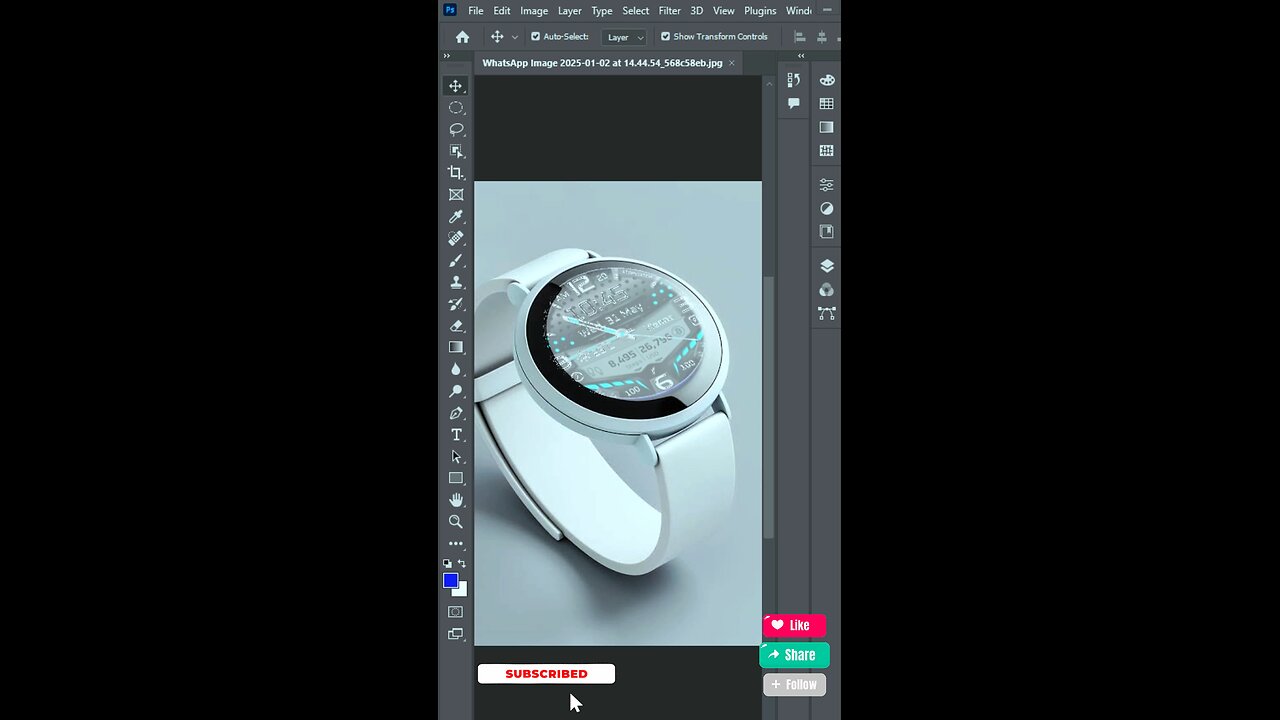The width and height of the screenshot is (1280, 720).
Task: Expand the left toolbar double-arrow
Action: pos(447,56)
